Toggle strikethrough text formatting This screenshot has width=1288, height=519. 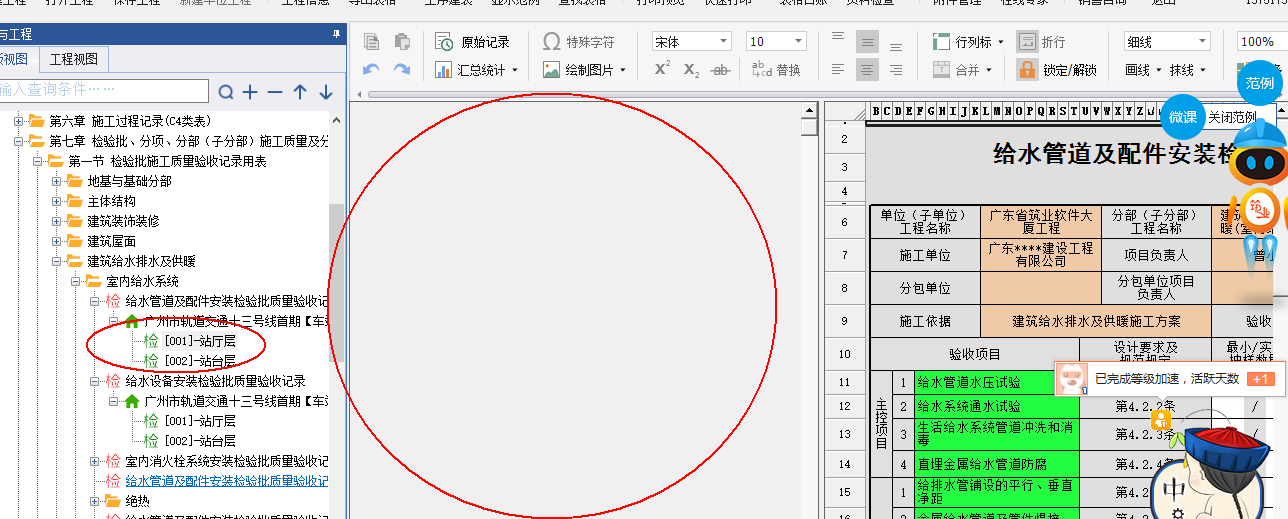720,70
